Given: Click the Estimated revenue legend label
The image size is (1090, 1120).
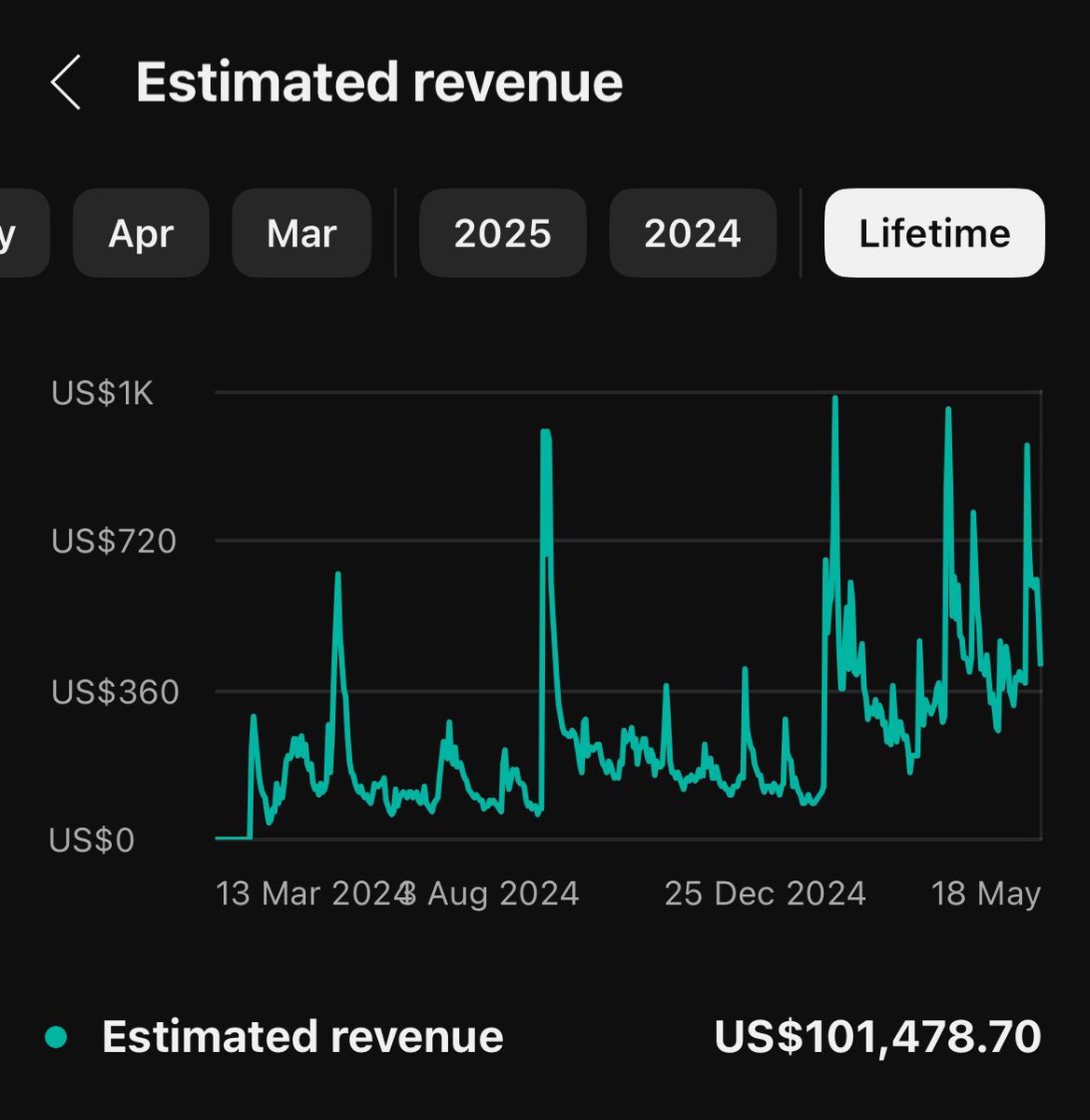Looking at the screenshot, I should click(303, 1036).
